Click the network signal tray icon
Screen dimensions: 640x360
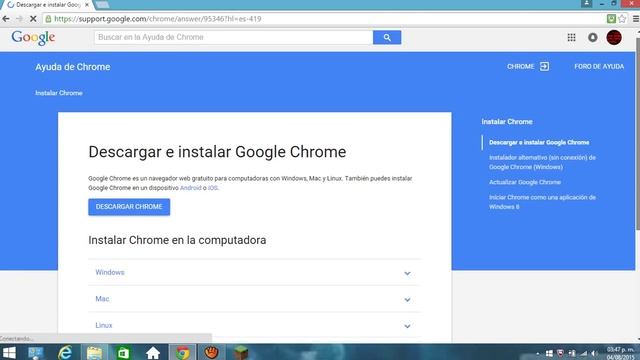click(584, 353)
